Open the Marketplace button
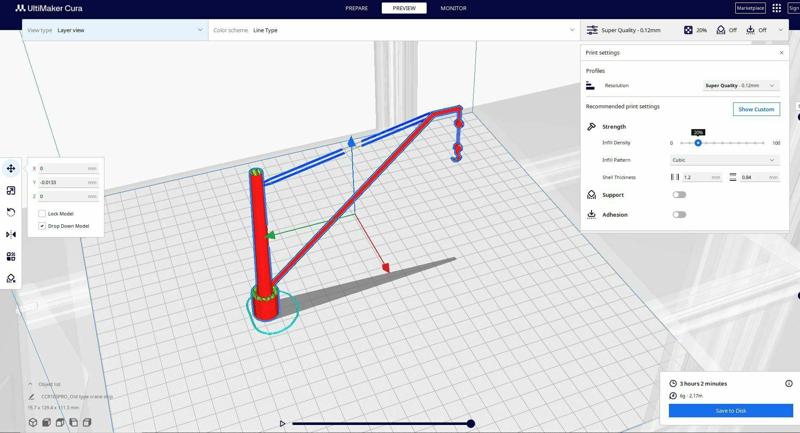The image size is (800, 433). [x=750, y=8]
